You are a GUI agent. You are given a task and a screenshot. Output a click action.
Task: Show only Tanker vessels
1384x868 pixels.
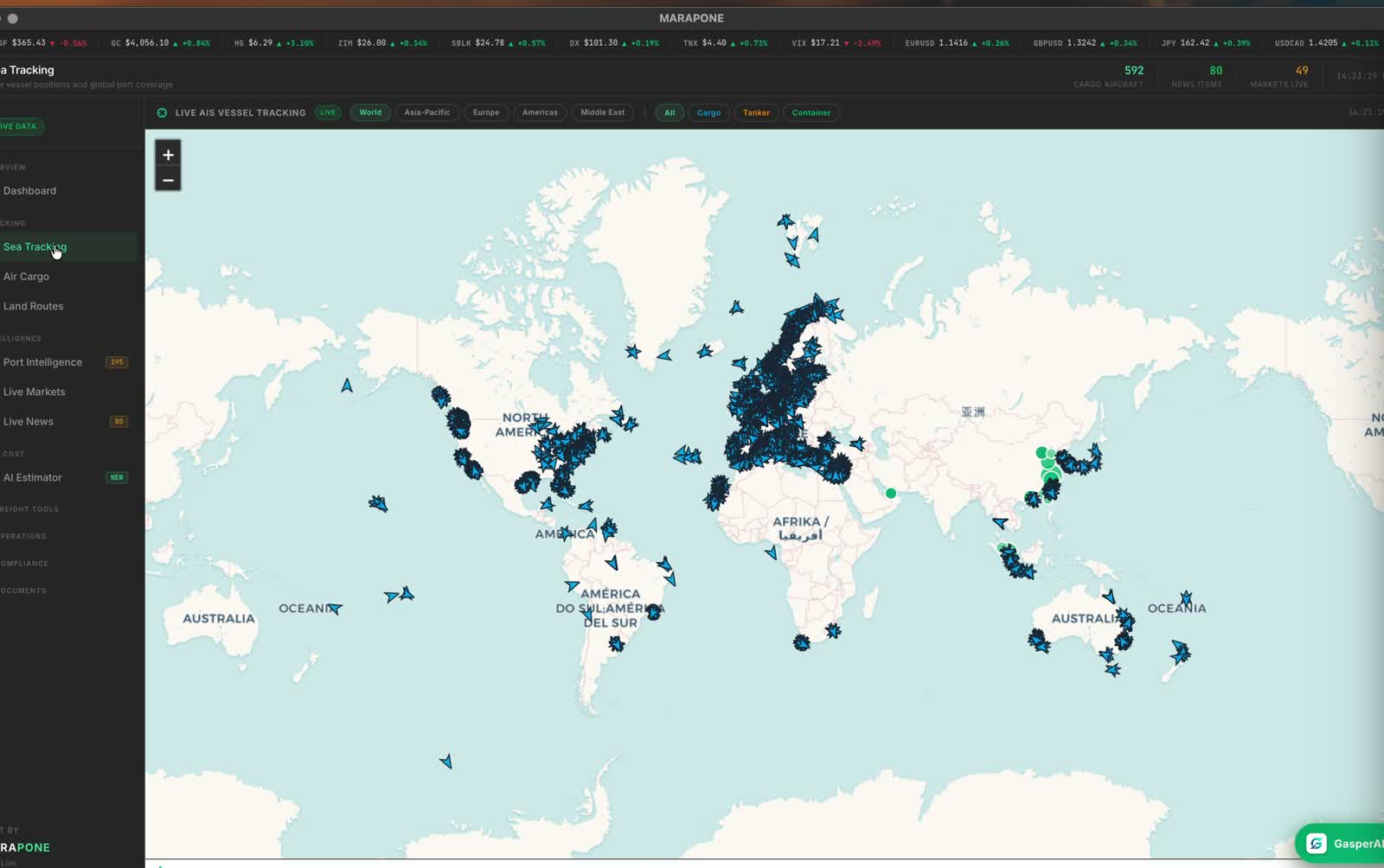point(756,112)
